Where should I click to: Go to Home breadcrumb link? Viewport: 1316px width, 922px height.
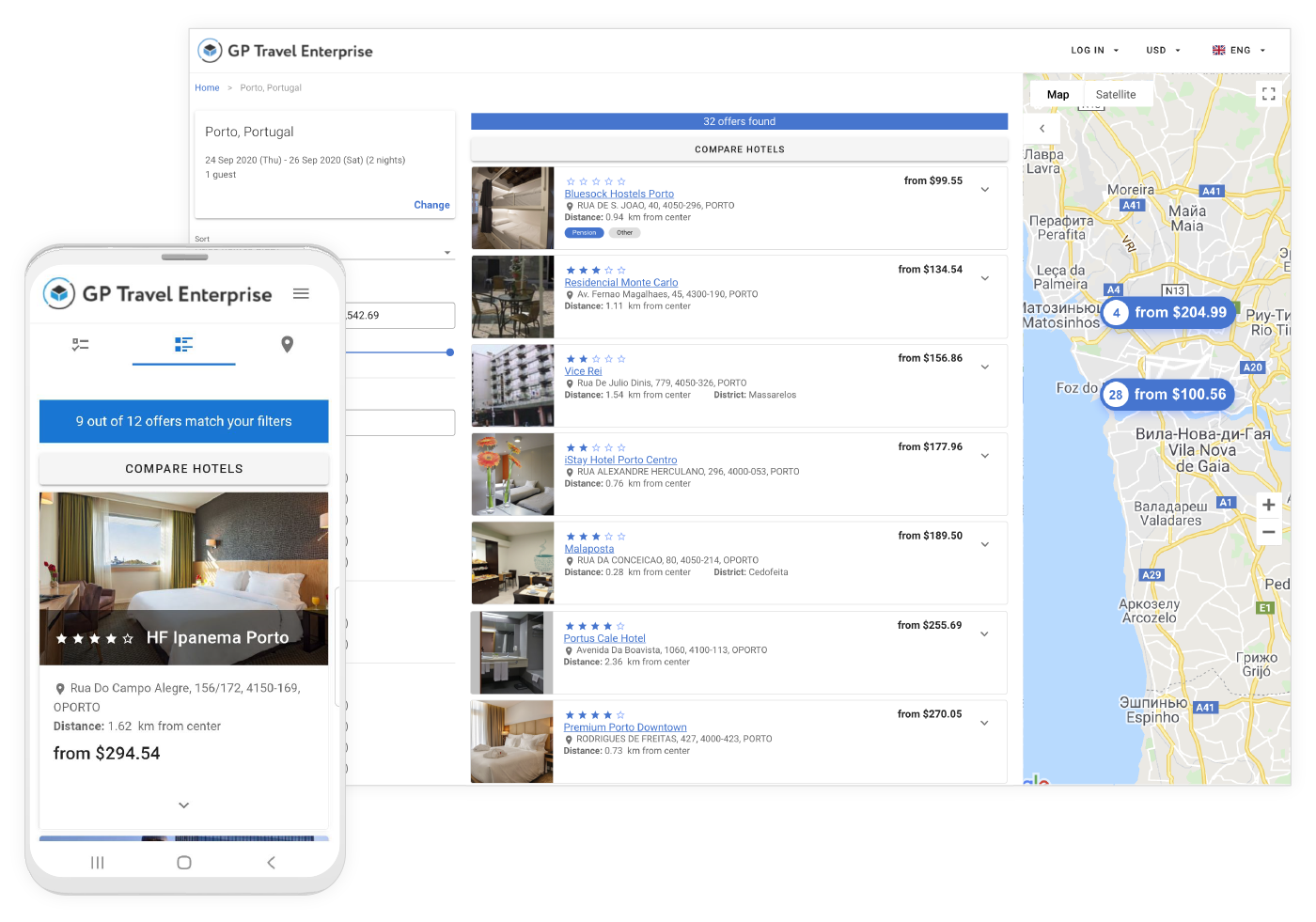click(207, 88)
